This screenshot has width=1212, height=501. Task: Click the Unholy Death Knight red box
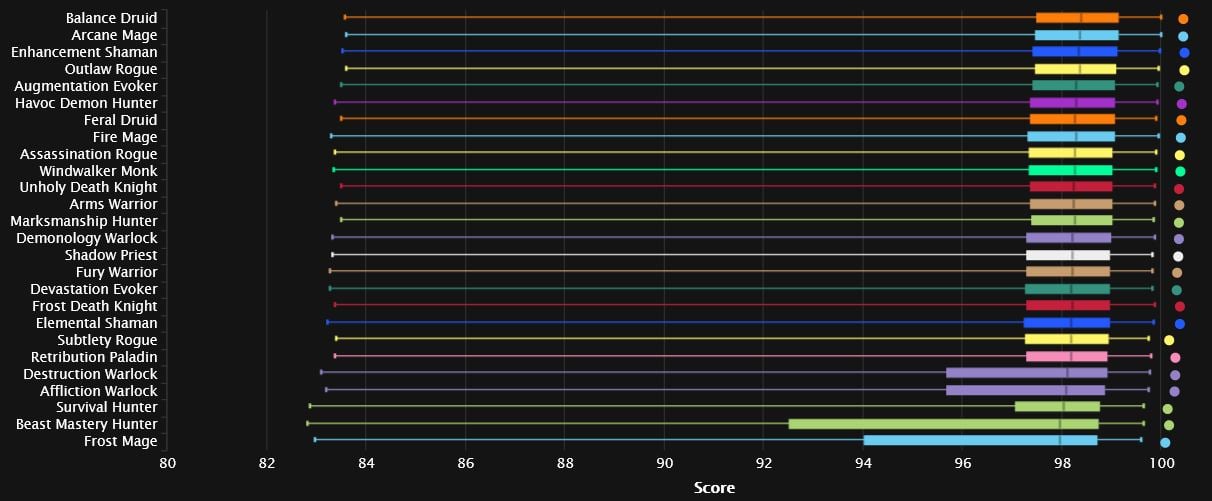tap(1071, 187)
